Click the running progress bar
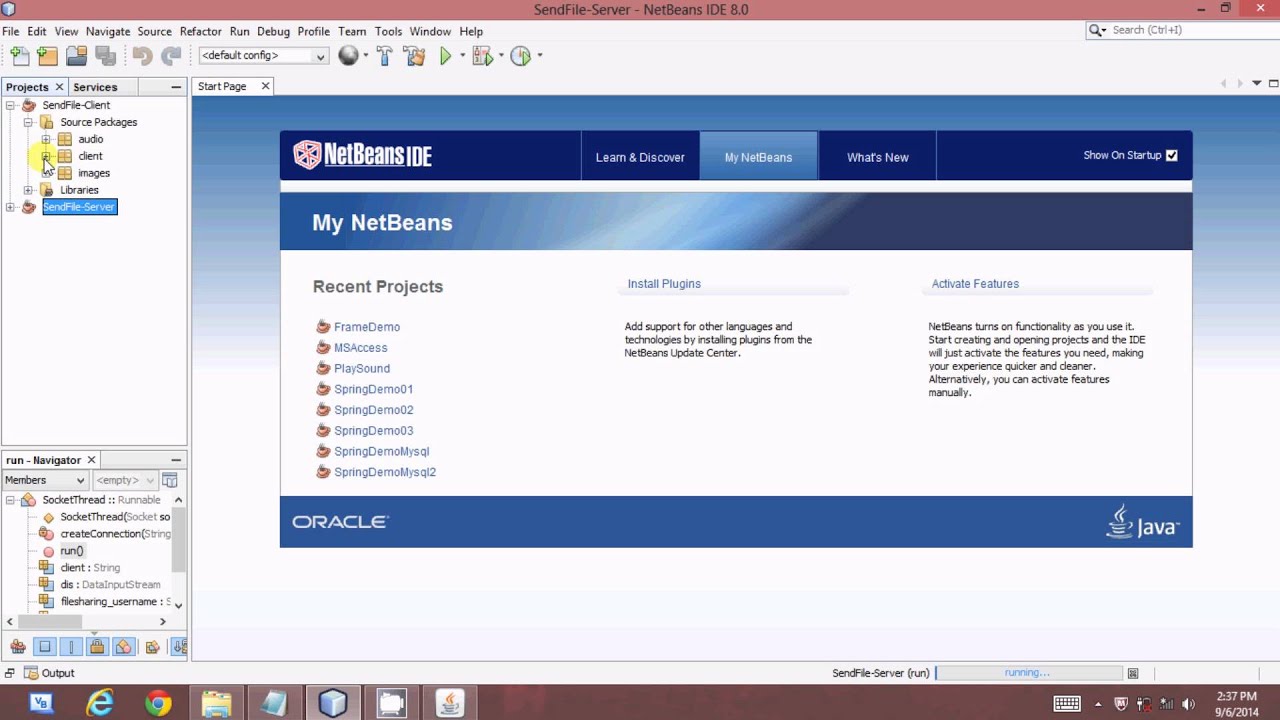The image size is (1280, 720). click(1028, 673)
